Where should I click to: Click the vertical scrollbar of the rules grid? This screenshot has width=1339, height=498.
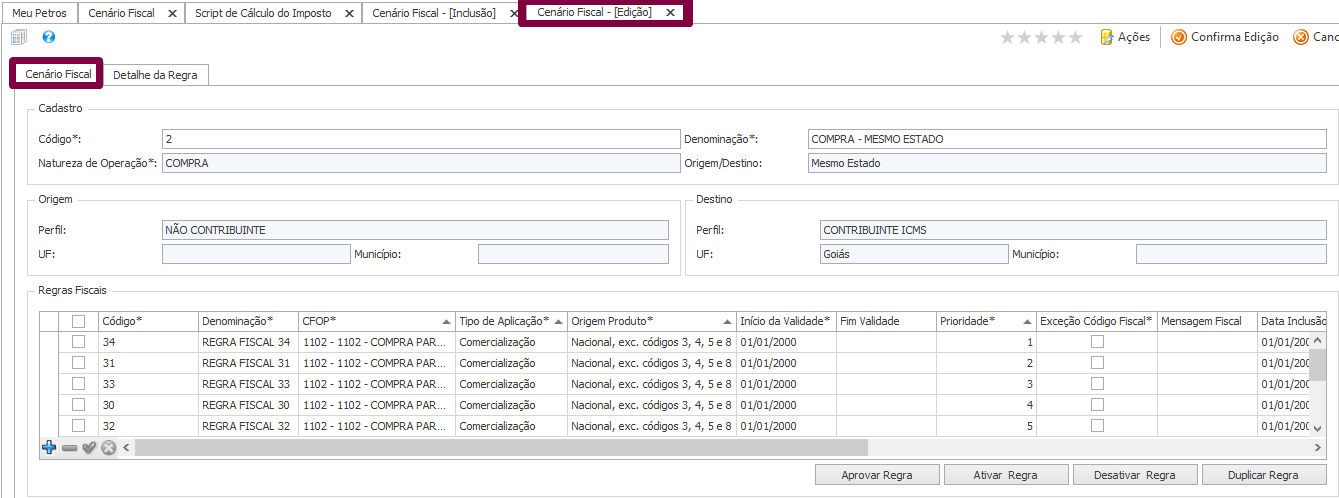[1318, 365]
